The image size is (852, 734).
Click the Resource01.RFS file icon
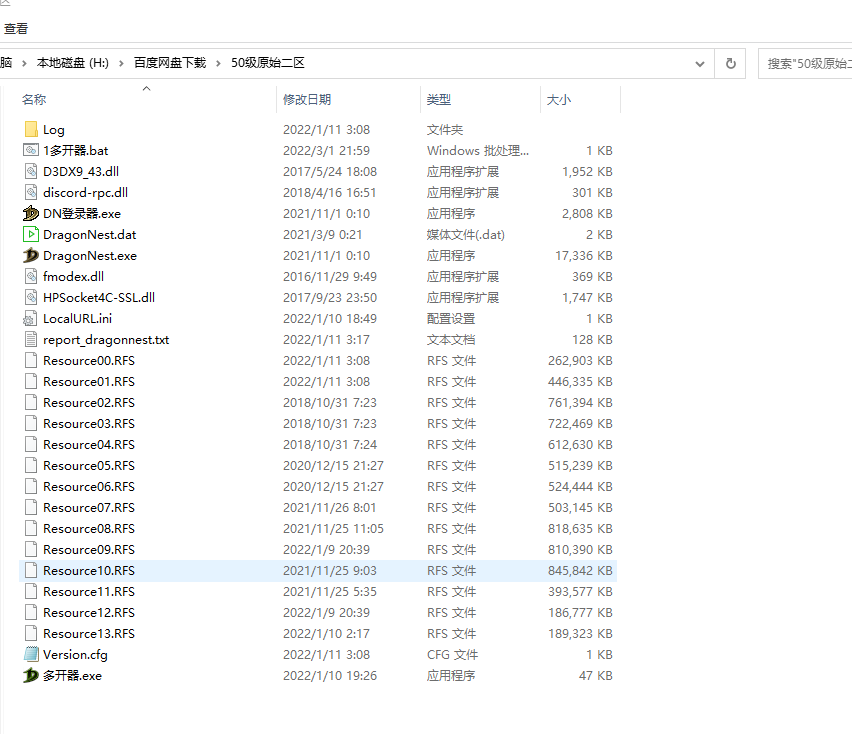[31, 381]
